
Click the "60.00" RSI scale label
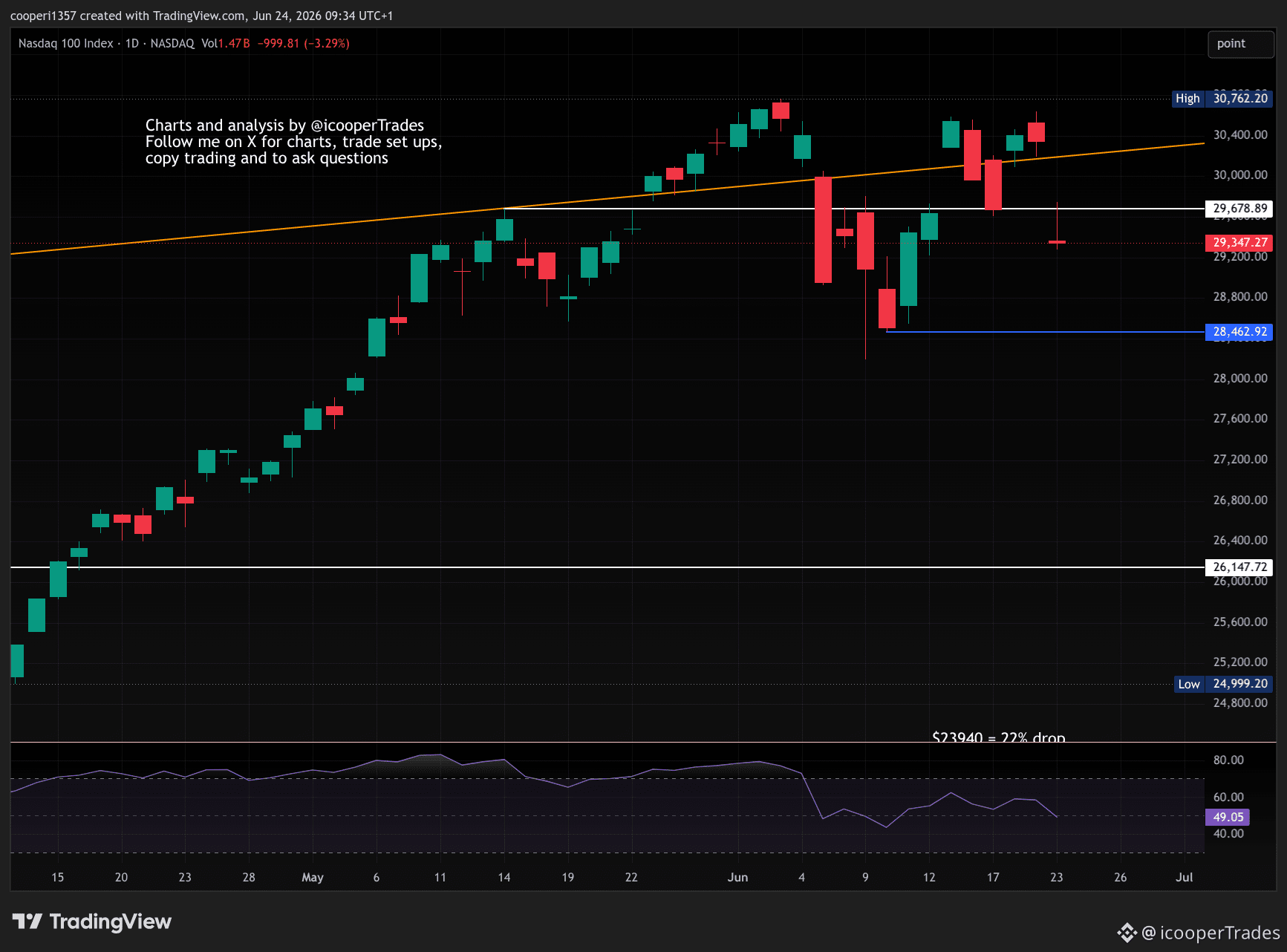coord(1228,797)
